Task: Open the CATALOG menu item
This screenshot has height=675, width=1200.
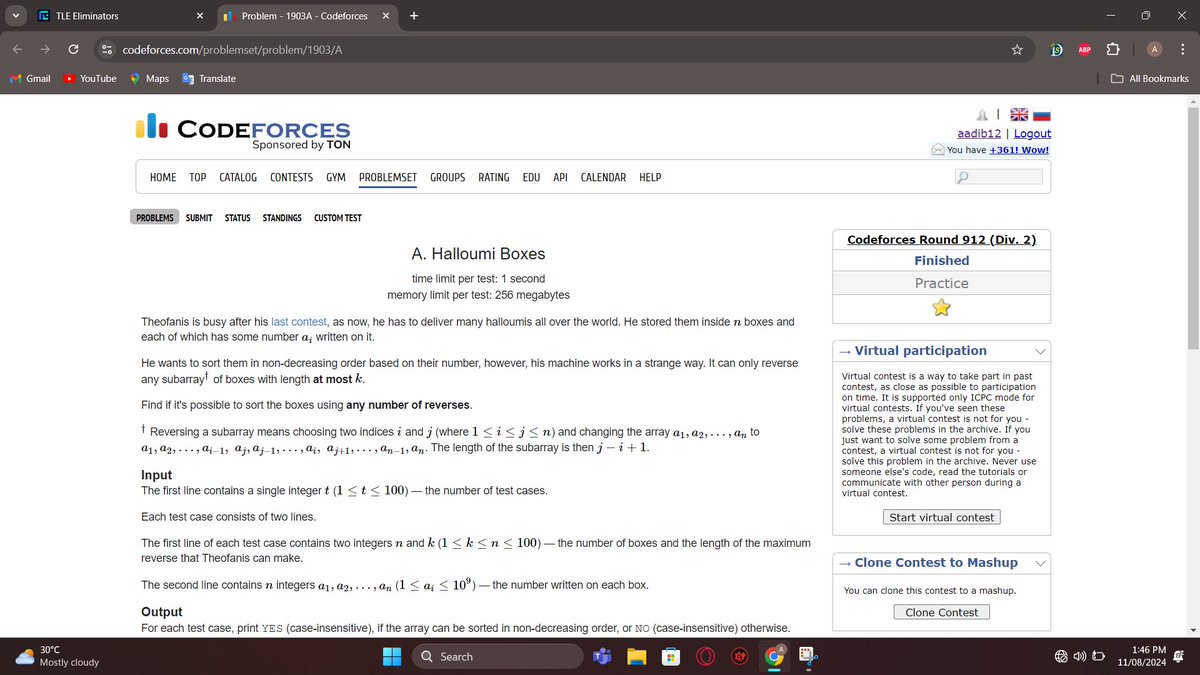Action: [238, 177]
